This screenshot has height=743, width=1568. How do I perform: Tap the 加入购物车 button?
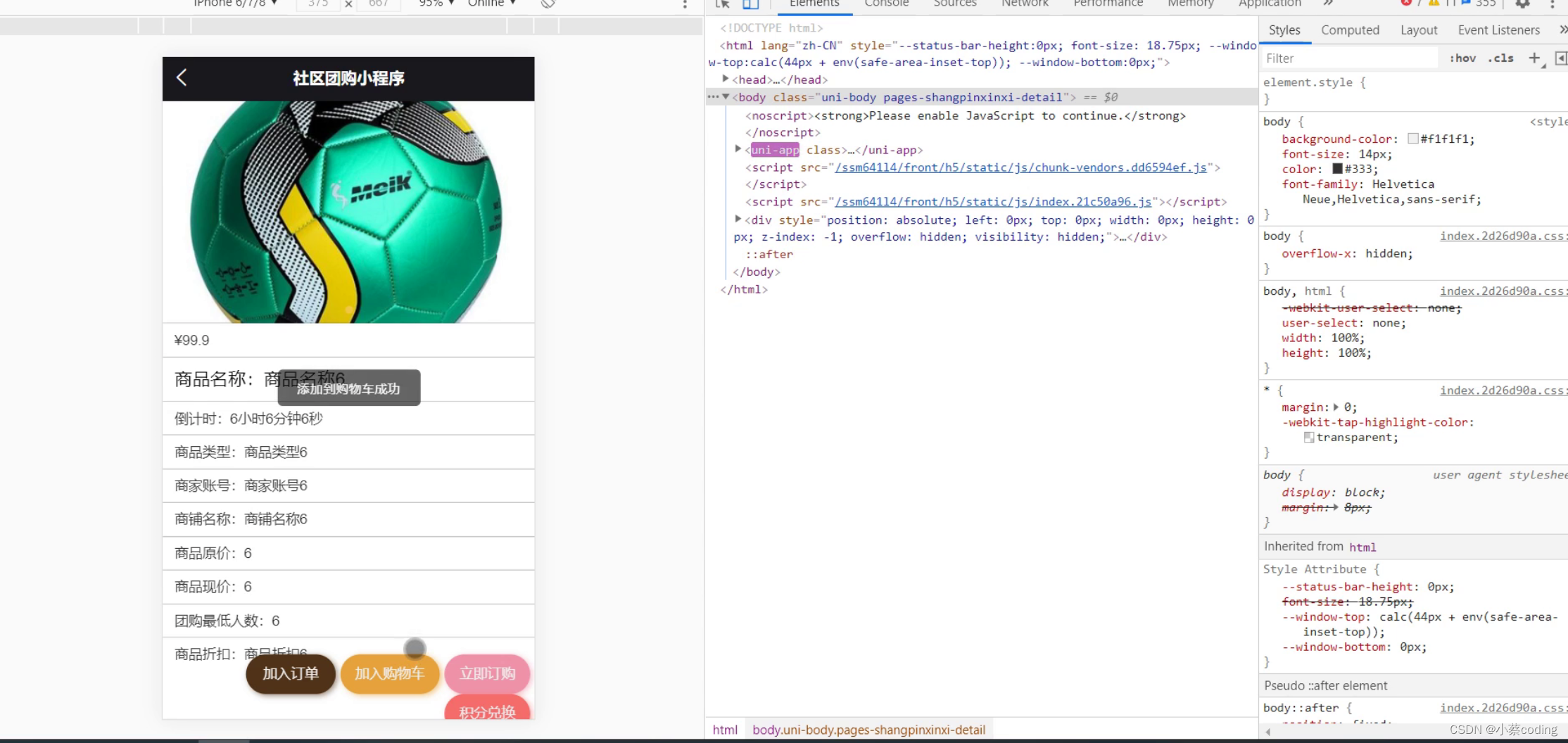[390, 673]
